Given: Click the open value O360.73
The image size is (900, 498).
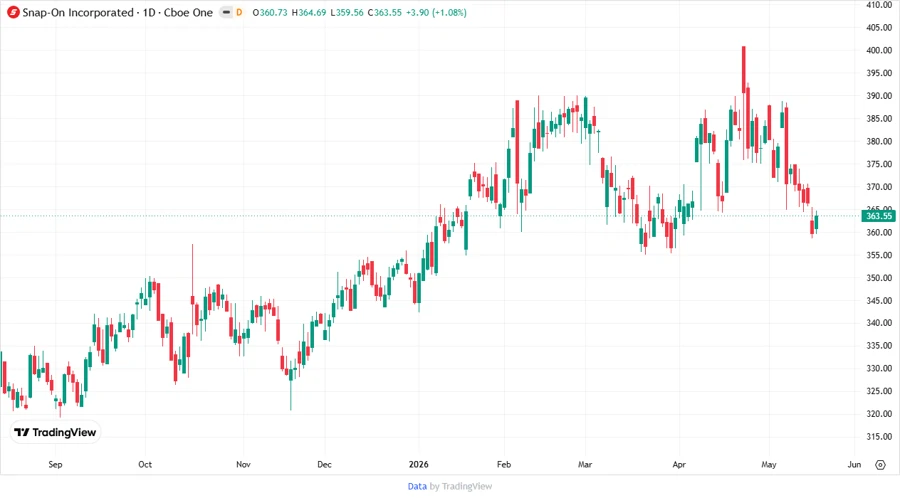Looking at the screenshot, I should pyautogui.click(x=270, y=13).
